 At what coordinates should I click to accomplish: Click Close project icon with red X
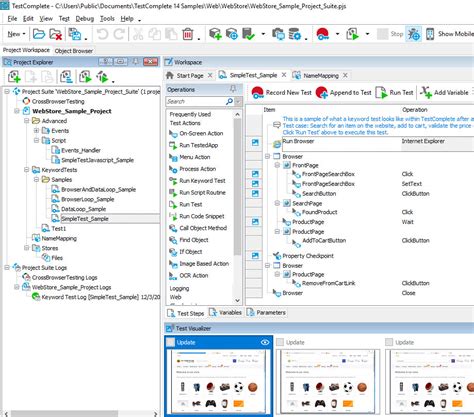55,34
